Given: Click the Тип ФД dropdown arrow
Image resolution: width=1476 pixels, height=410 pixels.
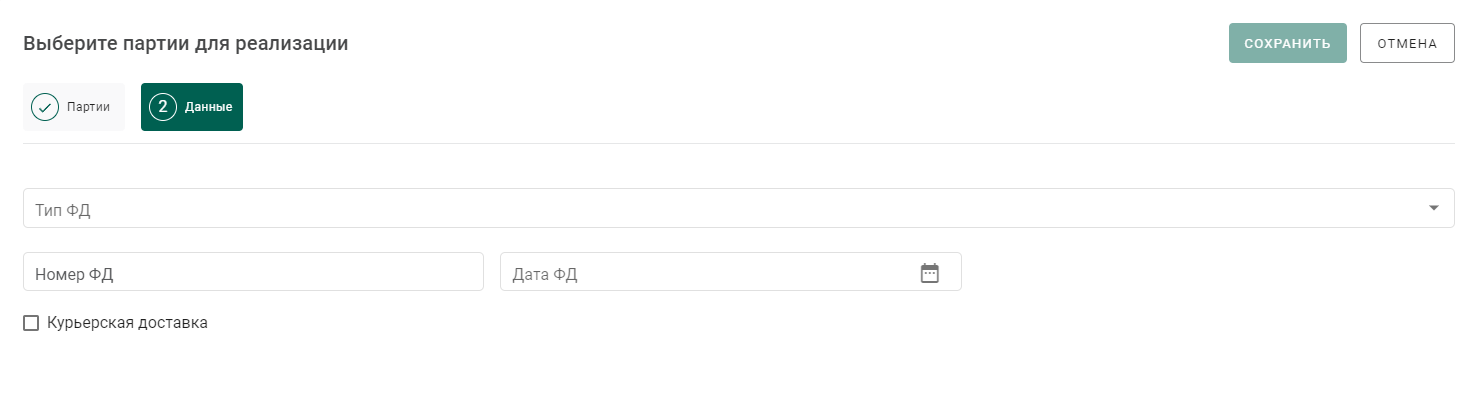Looking at the screenshot, I should [x=1434, y=208].
